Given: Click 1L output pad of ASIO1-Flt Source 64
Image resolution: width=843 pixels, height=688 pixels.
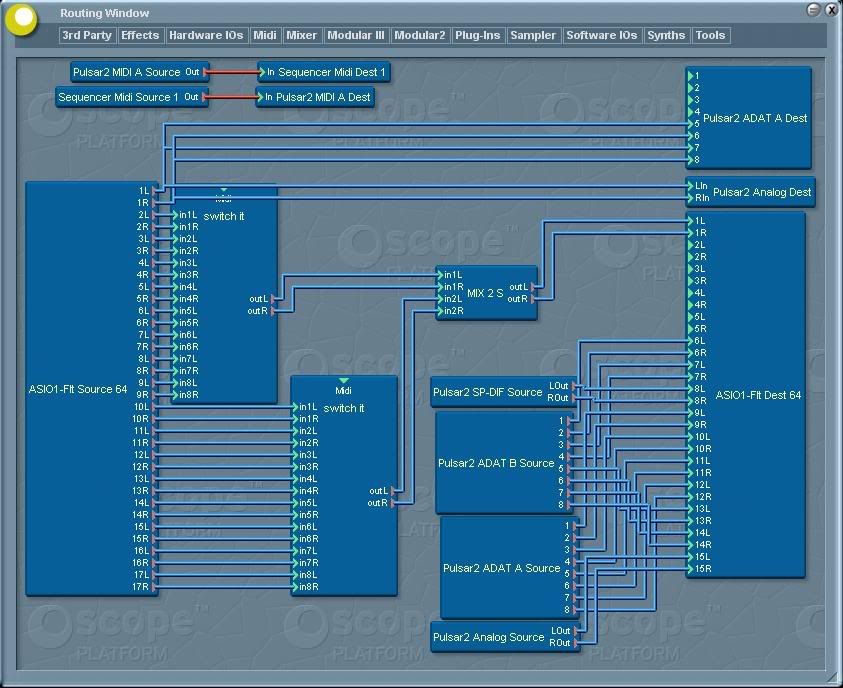Looking at the screenshot, I should pyautogui.click(x=155, y=191).
